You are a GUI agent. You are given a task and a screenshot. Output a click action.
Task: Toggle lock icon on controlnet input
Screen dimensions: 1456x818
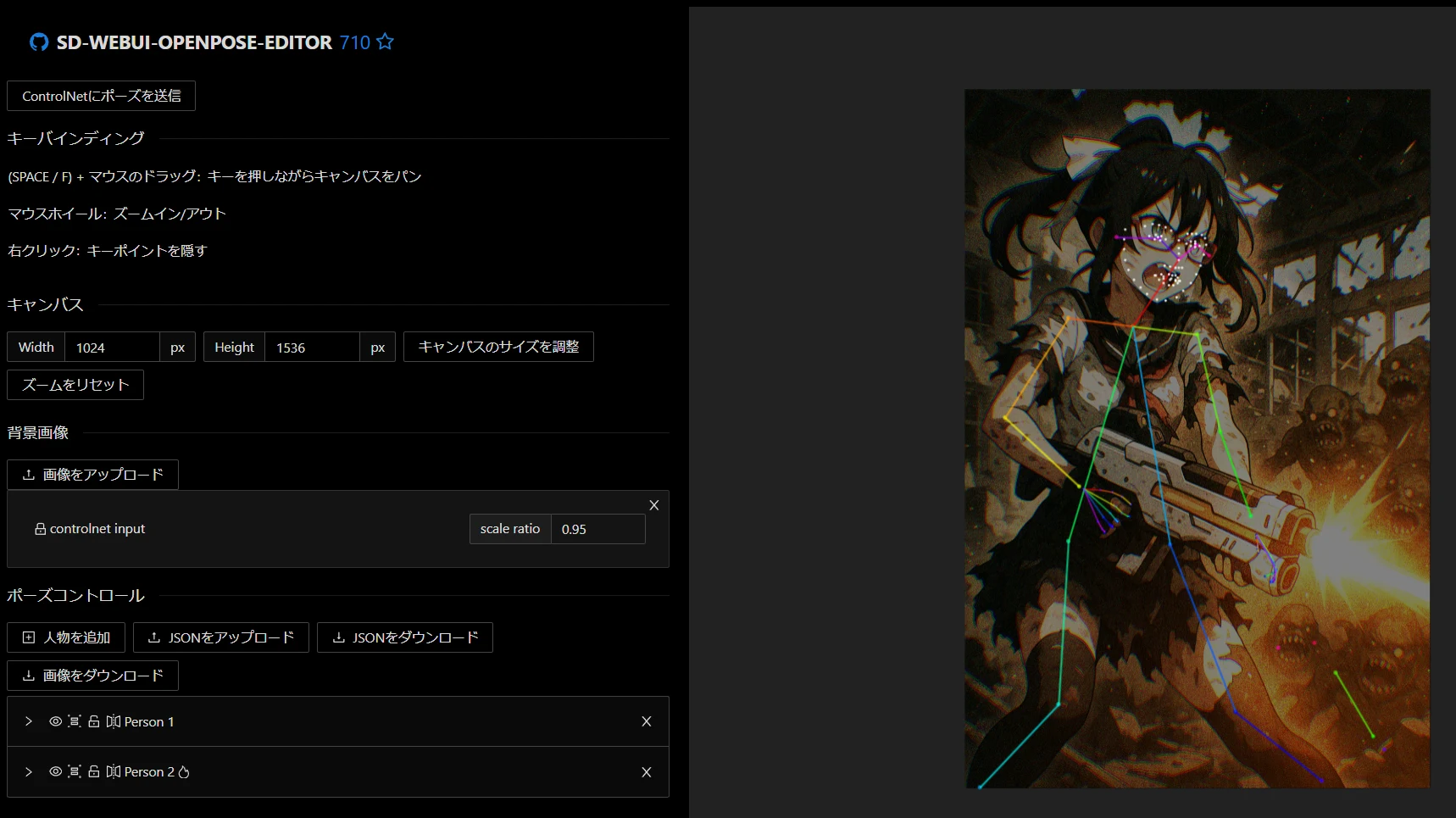point(40,529)
